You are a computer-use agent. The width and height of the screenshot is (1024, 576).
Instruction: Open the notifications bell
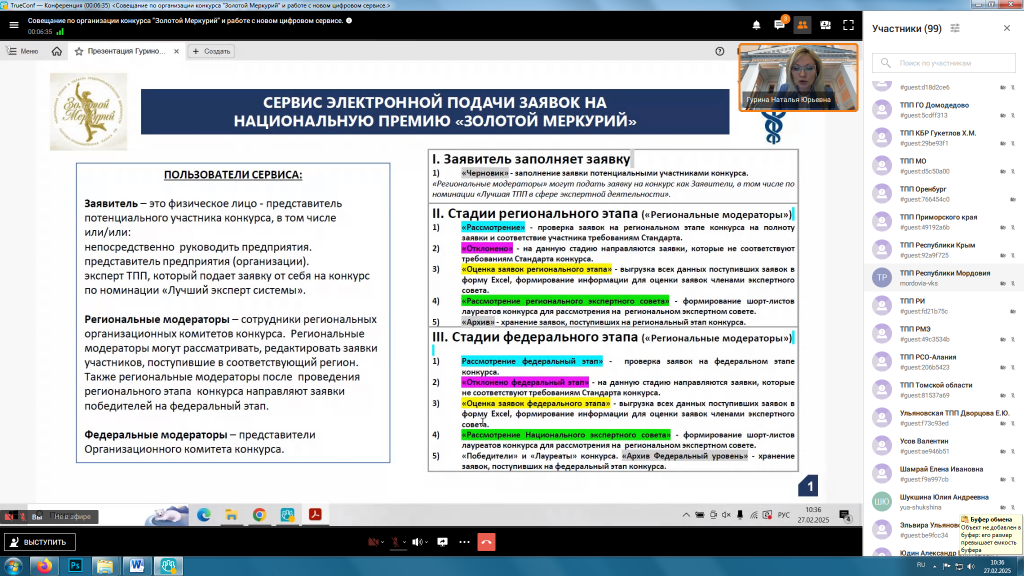[x=756, y=25]
